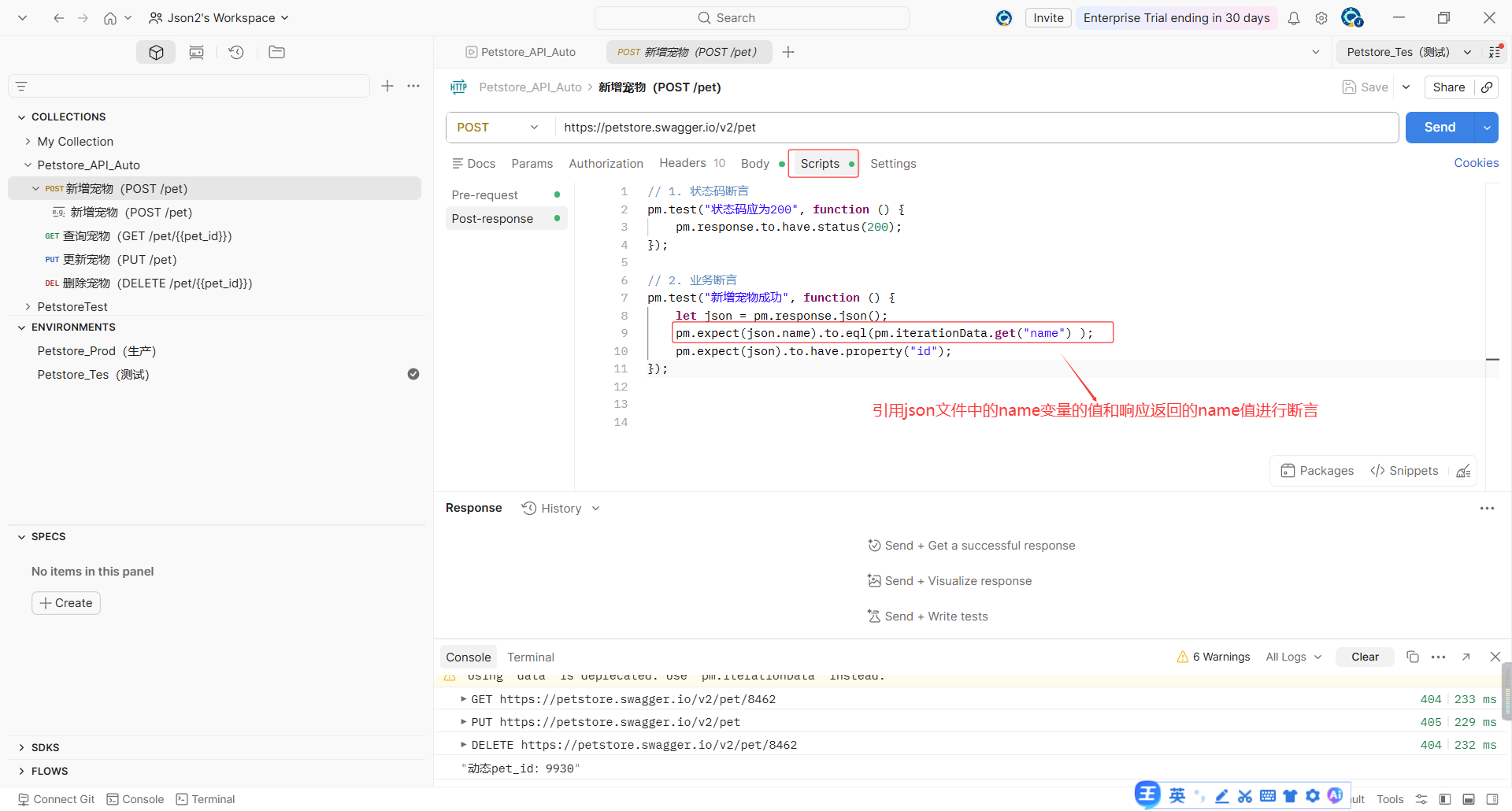Click the Share button
Viewport: 1512px width, 811px height.
click(x=1449, y=87)
